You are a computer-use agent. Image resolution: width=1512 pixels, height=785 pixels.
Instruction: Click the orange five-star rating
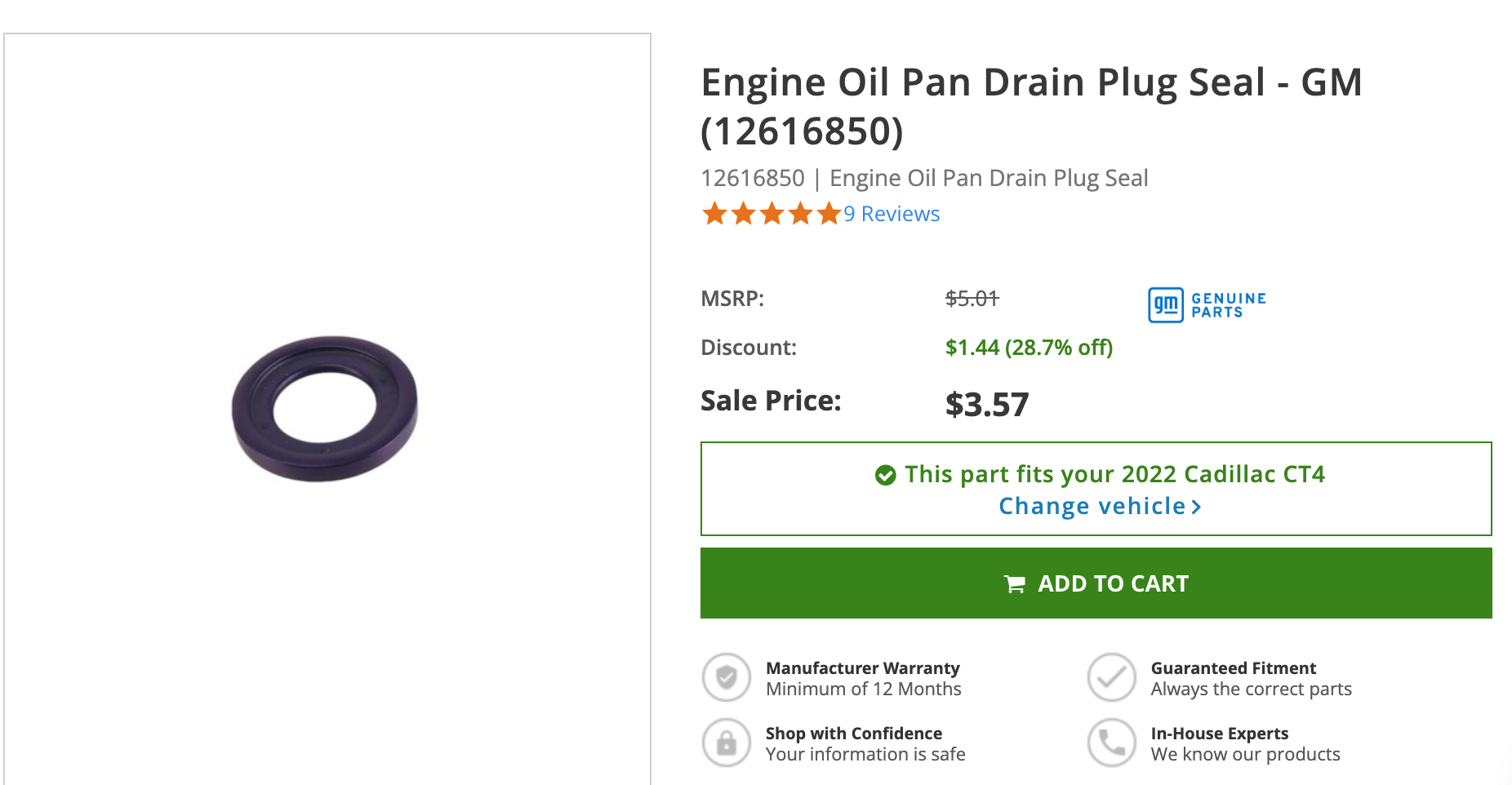point(771,214)
